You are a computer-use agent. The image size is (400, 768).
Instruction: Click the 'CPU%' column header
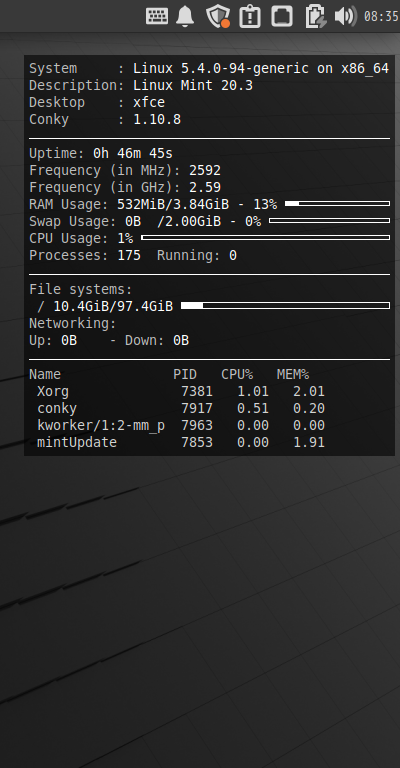[x=237, y=375]
